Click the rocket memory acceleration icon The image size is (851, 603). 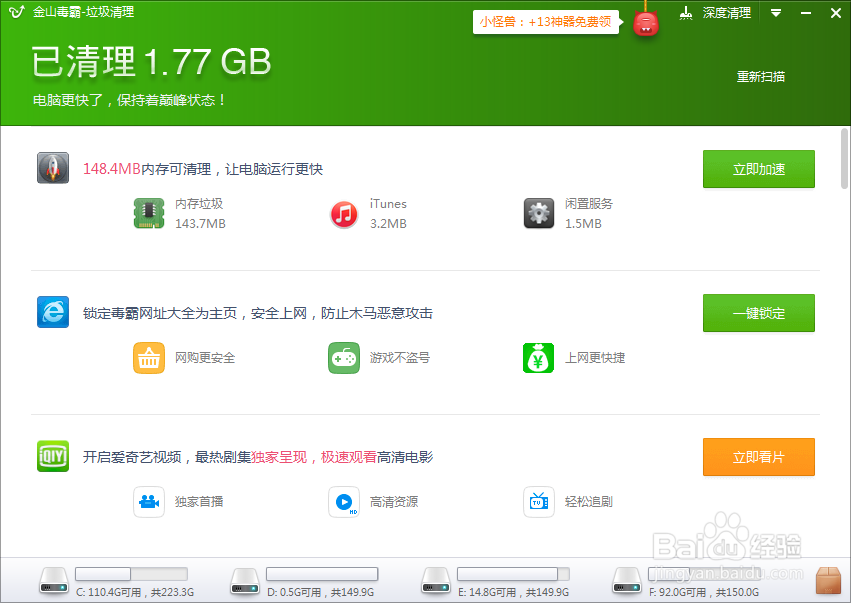tap(53, 168)
